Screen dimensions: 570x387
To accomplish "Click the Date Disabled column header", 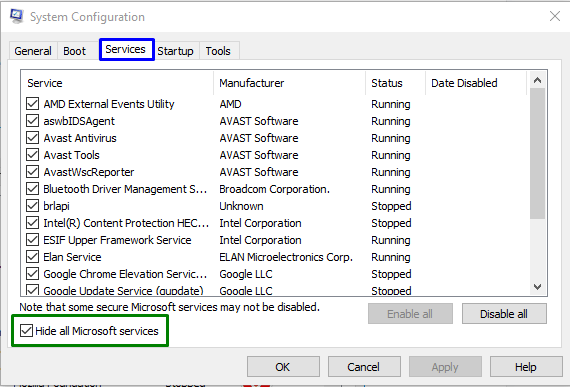I will click(x=475, y=83).
